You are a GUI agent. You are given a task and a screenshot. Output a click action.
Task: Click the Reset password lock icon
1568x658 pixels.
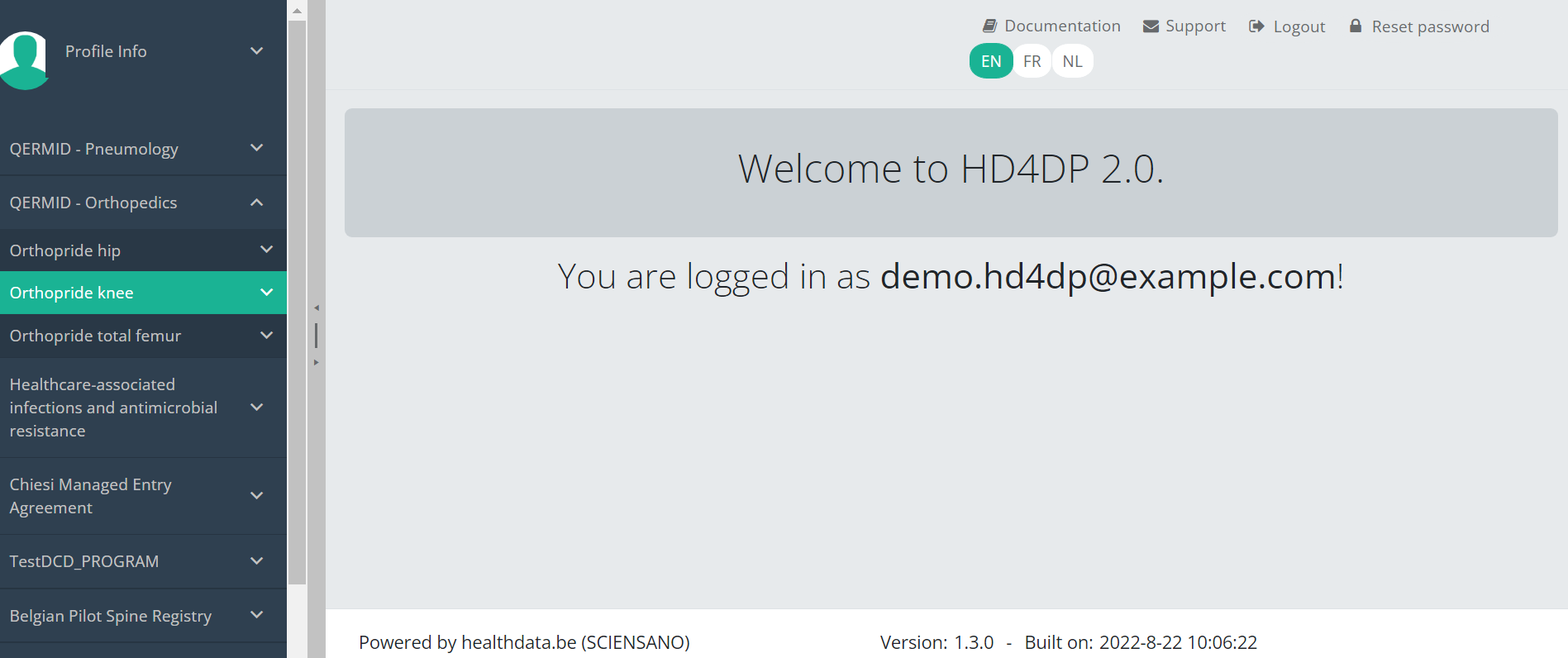(1356, 26)
